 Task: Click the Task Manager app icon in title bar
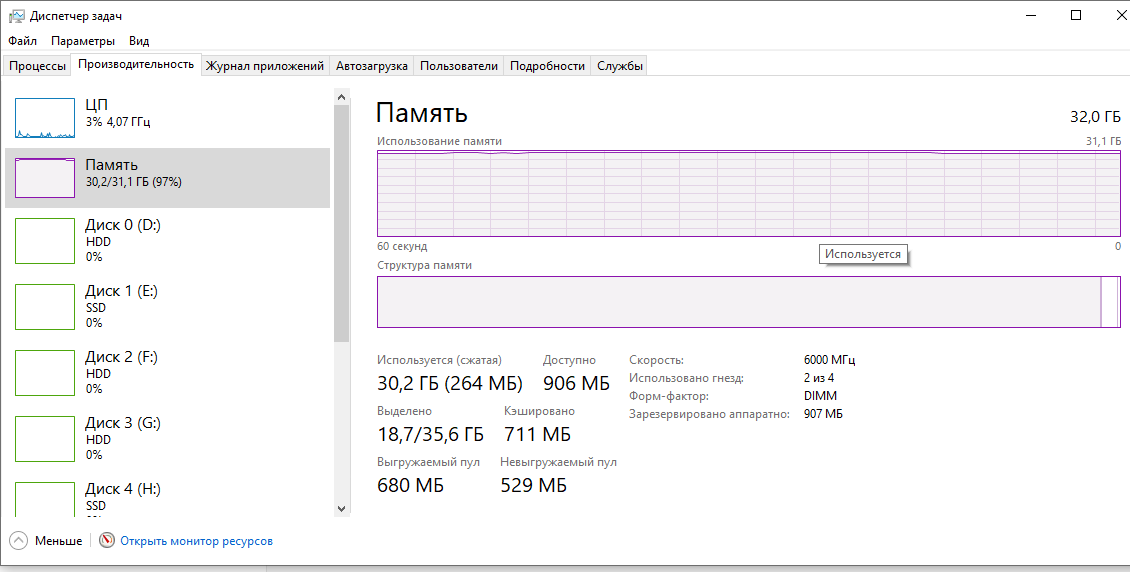pyautogui.click(x=17, y=16)
